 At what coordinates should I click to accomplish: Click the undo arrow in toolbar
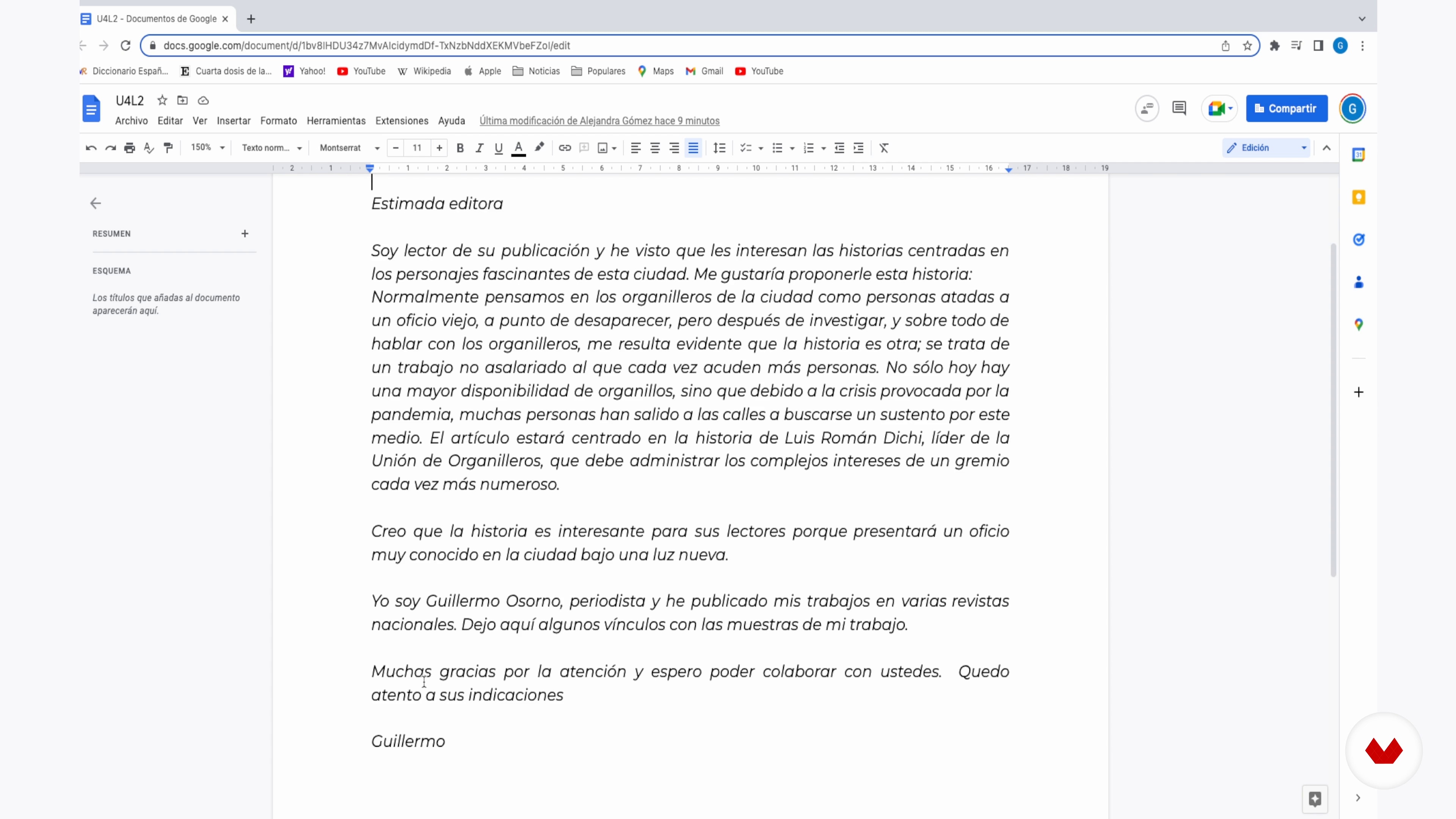pos(91,148)
